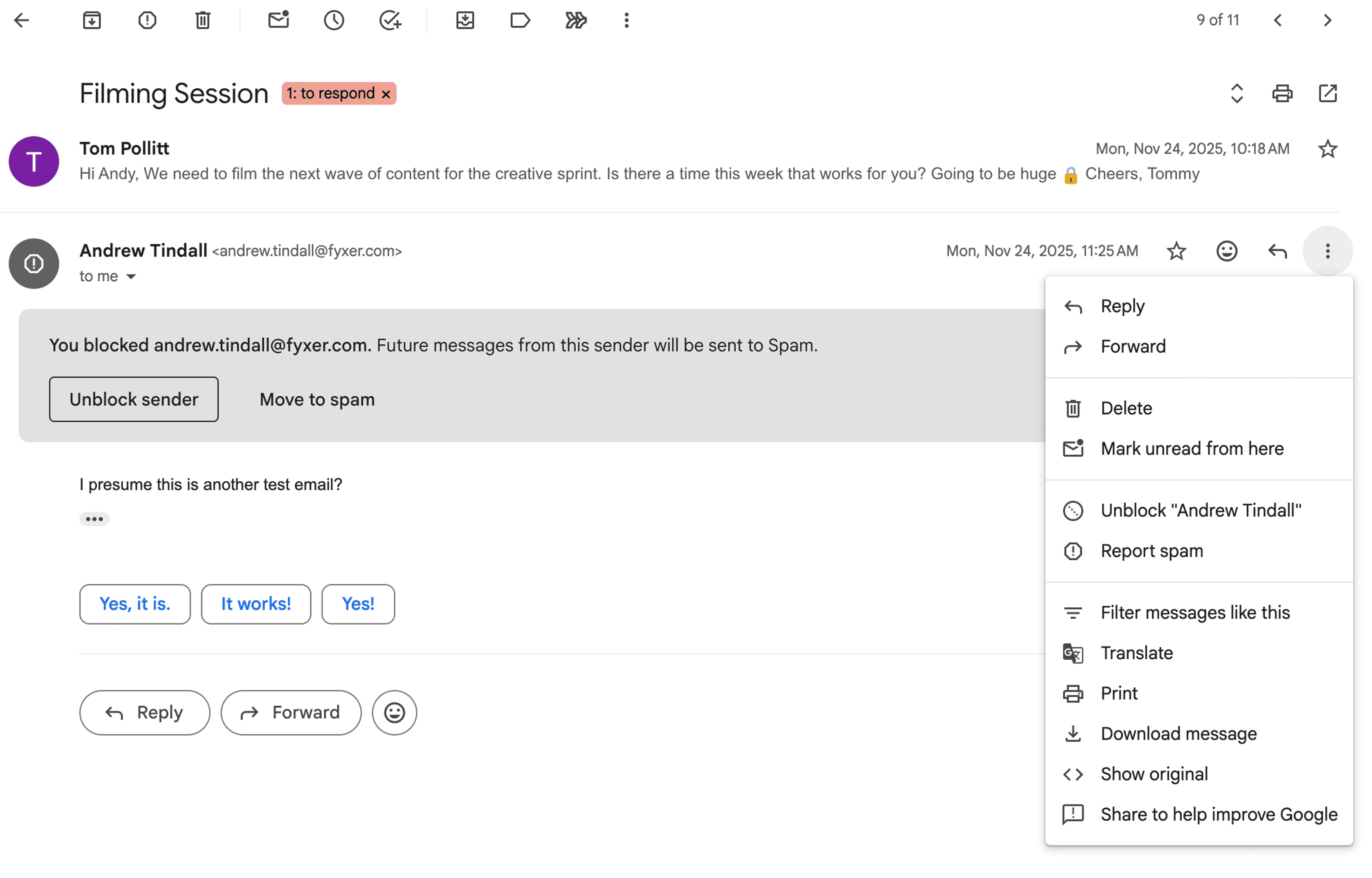Star Tom Pollitt's message
Image resolution: width=1372 pixels, height=878 pixels.
point(1328,149)
